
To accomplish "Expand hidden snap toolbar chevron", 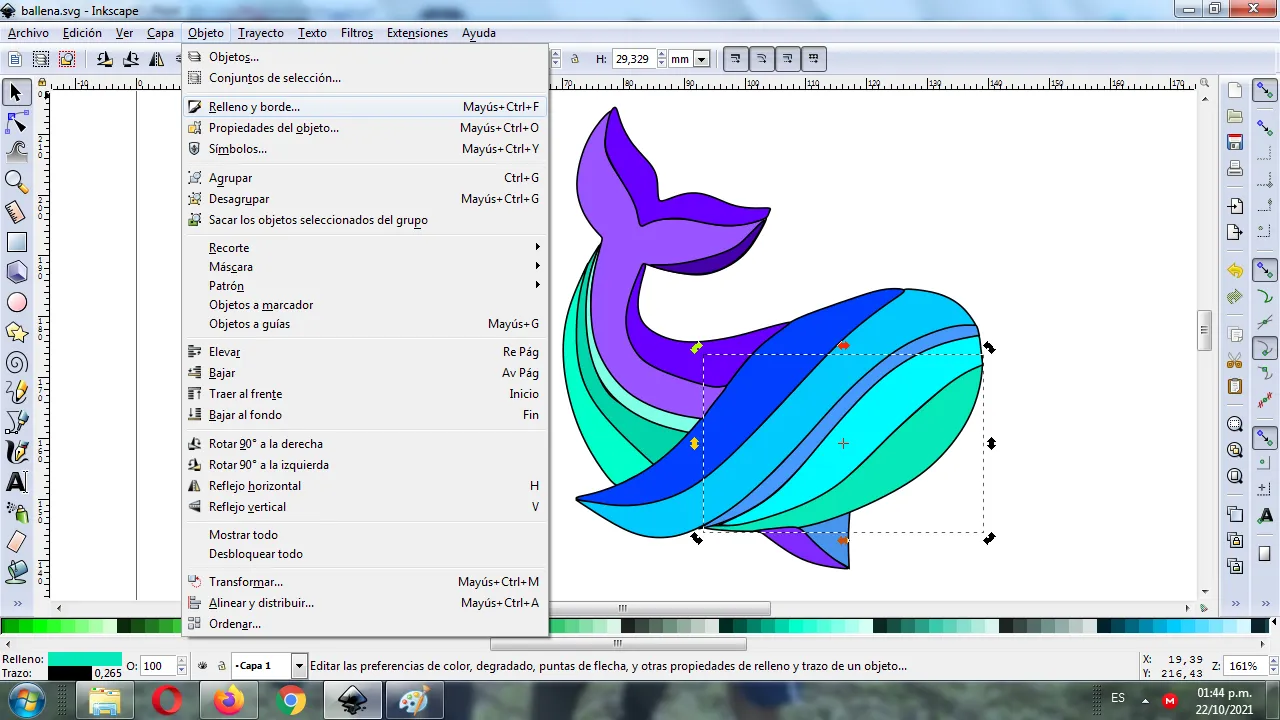I will click(1265, 604).
